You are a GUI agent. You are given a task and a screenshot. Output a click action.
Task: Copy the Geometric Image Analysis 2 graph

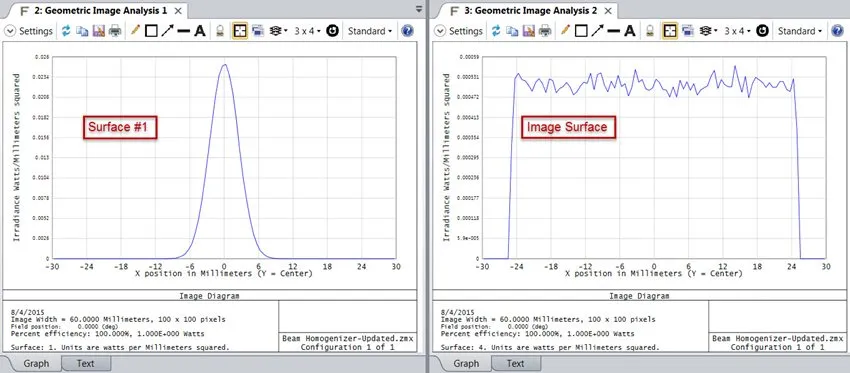point(512,31)
